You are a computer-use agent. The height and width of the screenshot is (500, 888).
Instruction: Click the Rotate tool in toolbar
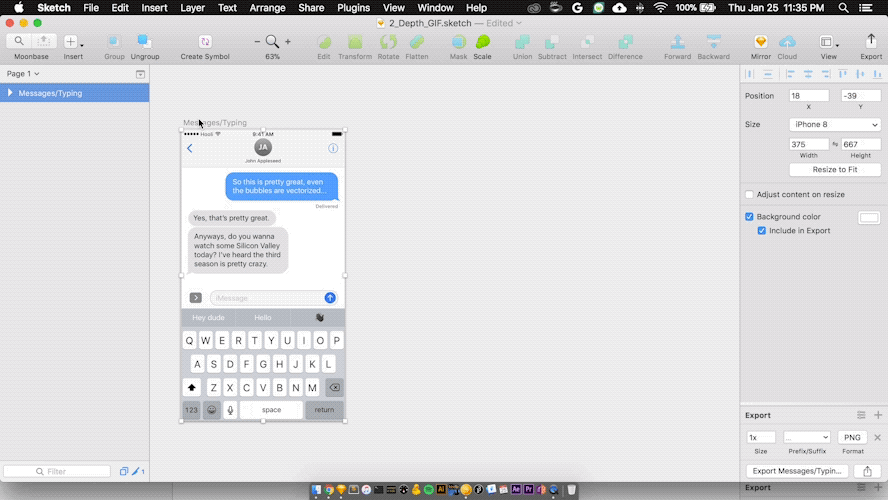[x=388, y=42]
